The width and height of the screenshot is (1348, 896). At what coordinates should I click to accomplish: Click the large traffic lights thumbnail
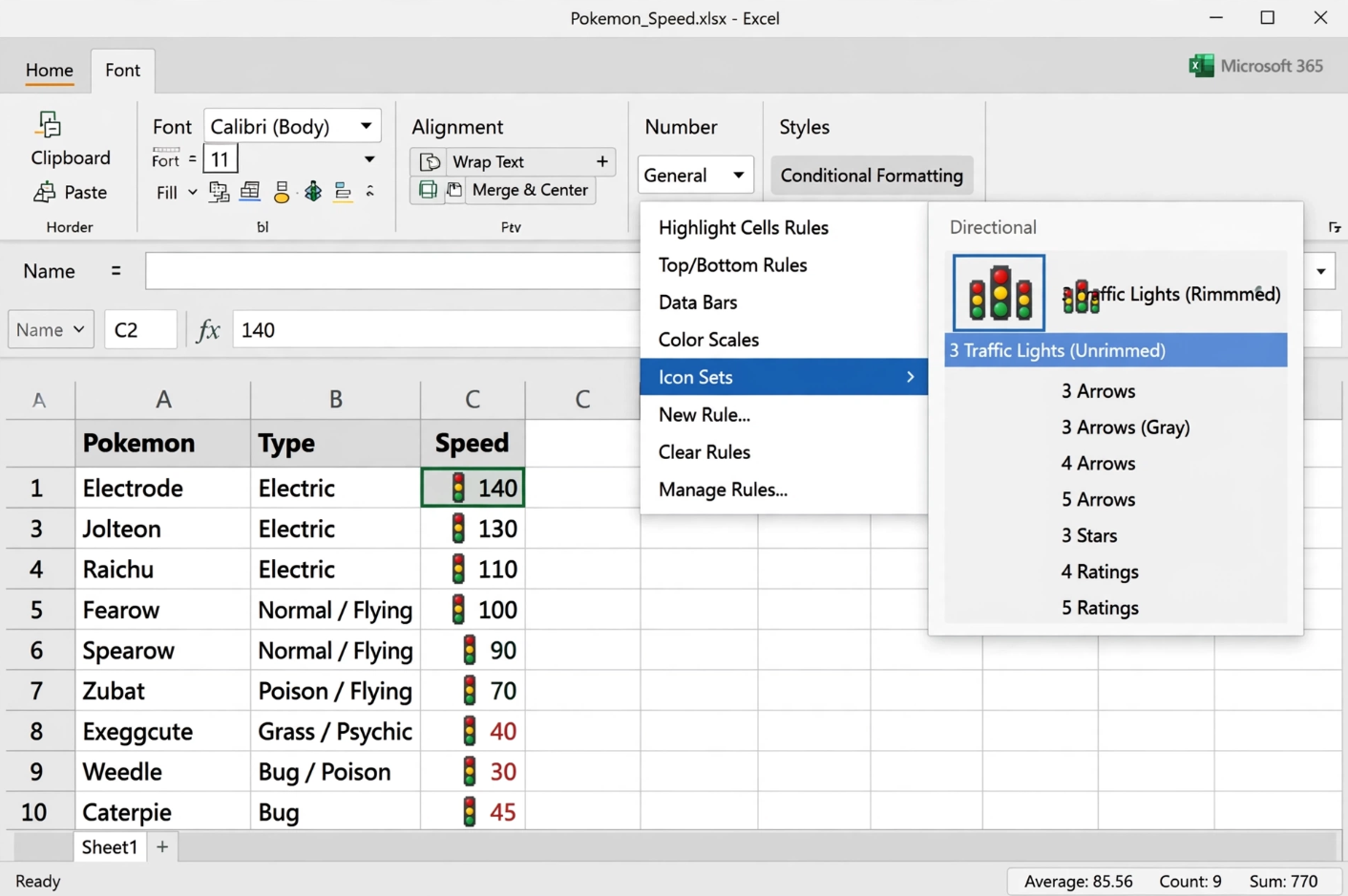pyautogui.click(x=999, y=293)
